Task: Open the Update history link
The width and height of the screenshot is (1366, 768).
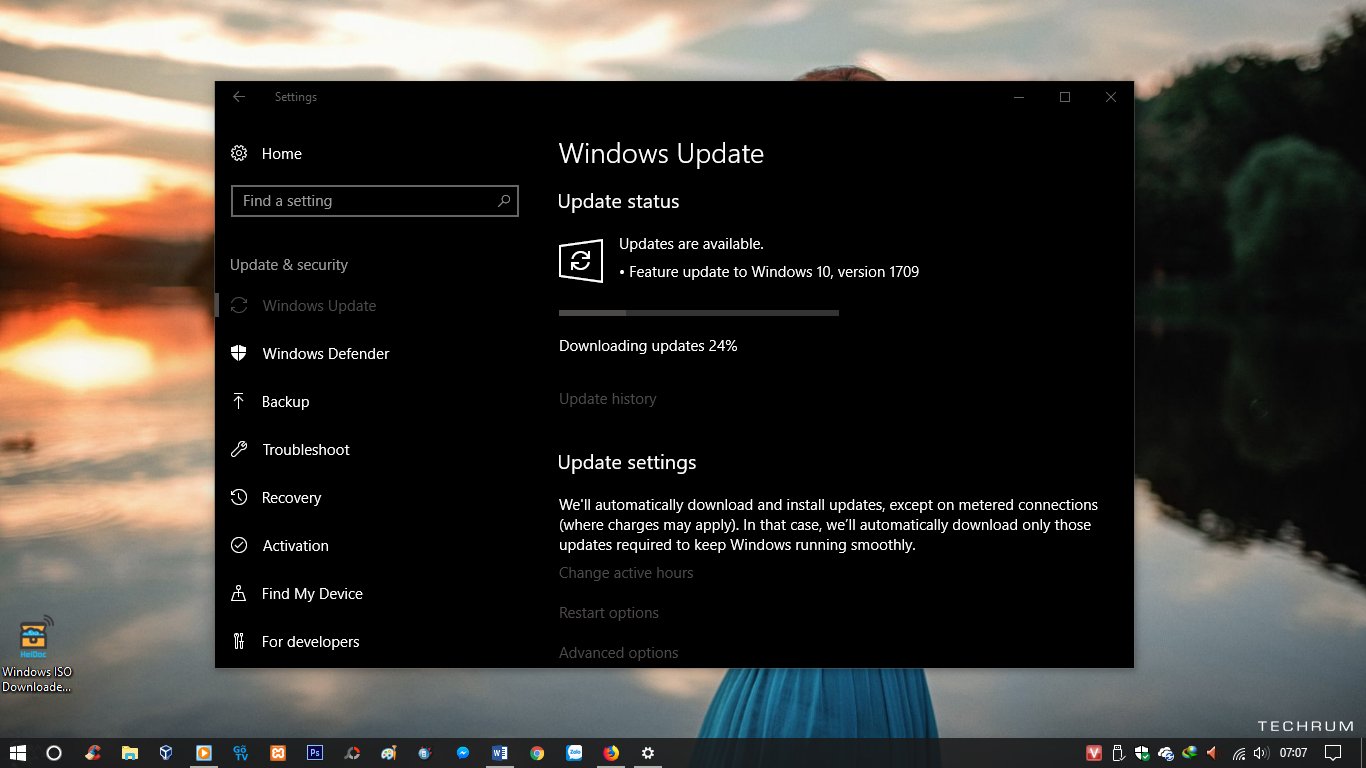Action: point(608,399)
